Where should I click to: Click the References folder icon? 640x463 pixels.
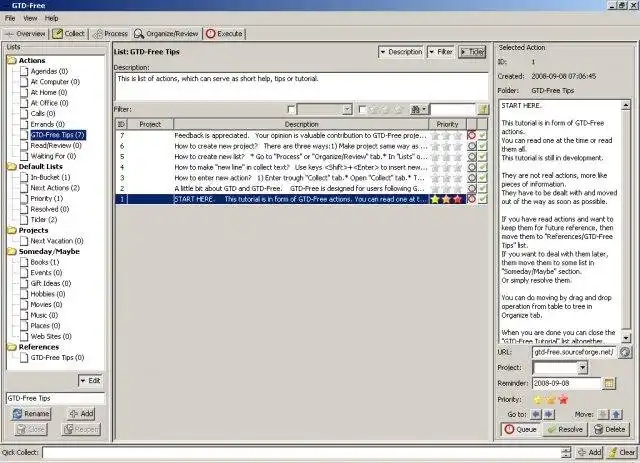click(11, 347)
